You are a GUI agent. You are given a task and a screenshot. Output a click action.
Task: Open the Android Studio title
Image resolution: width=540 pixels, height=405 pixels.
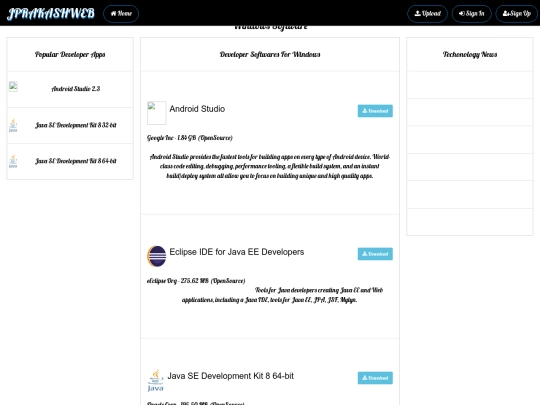point(197,109)
